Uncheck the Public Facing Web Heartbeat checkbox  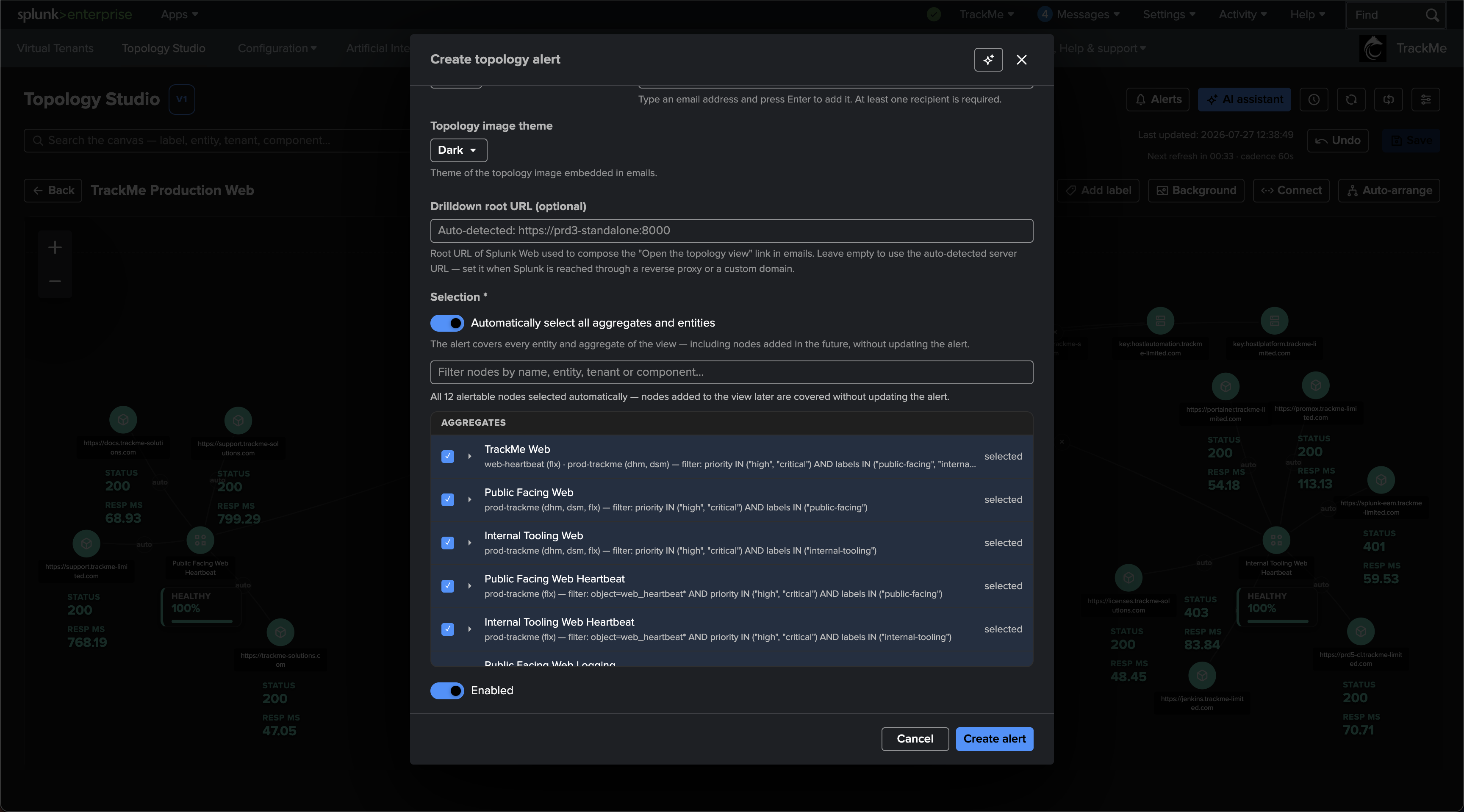[447, 586]
